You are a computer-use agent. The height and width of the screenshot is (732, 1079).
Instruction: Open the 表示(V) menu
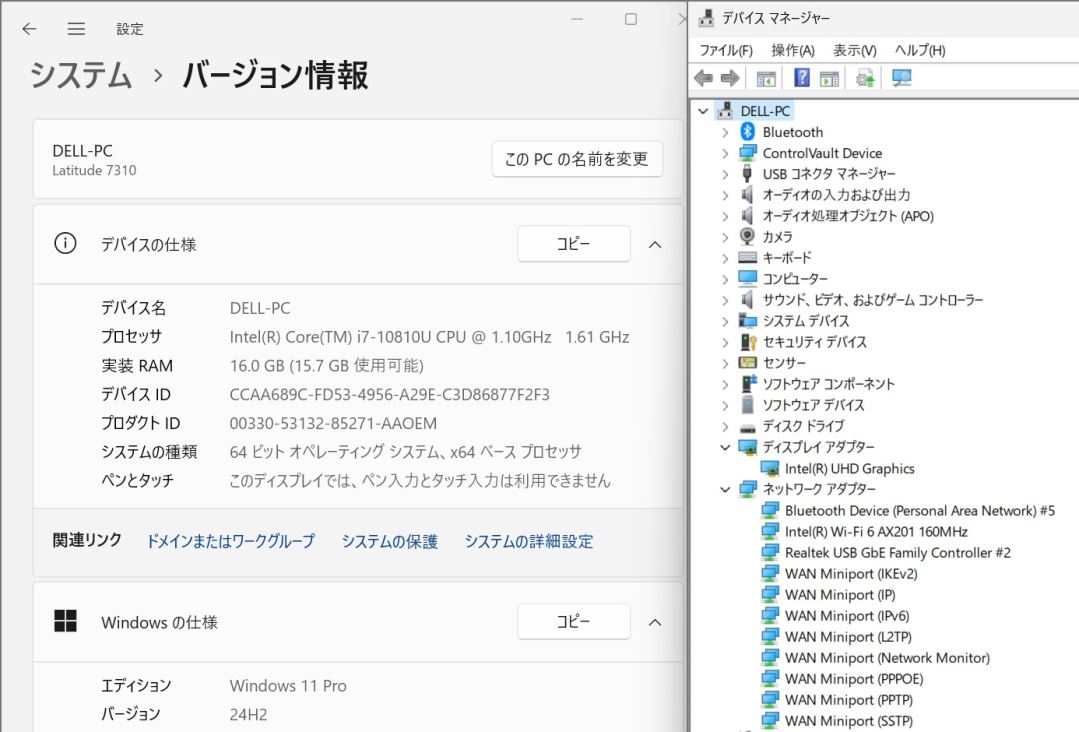(855, 50)
